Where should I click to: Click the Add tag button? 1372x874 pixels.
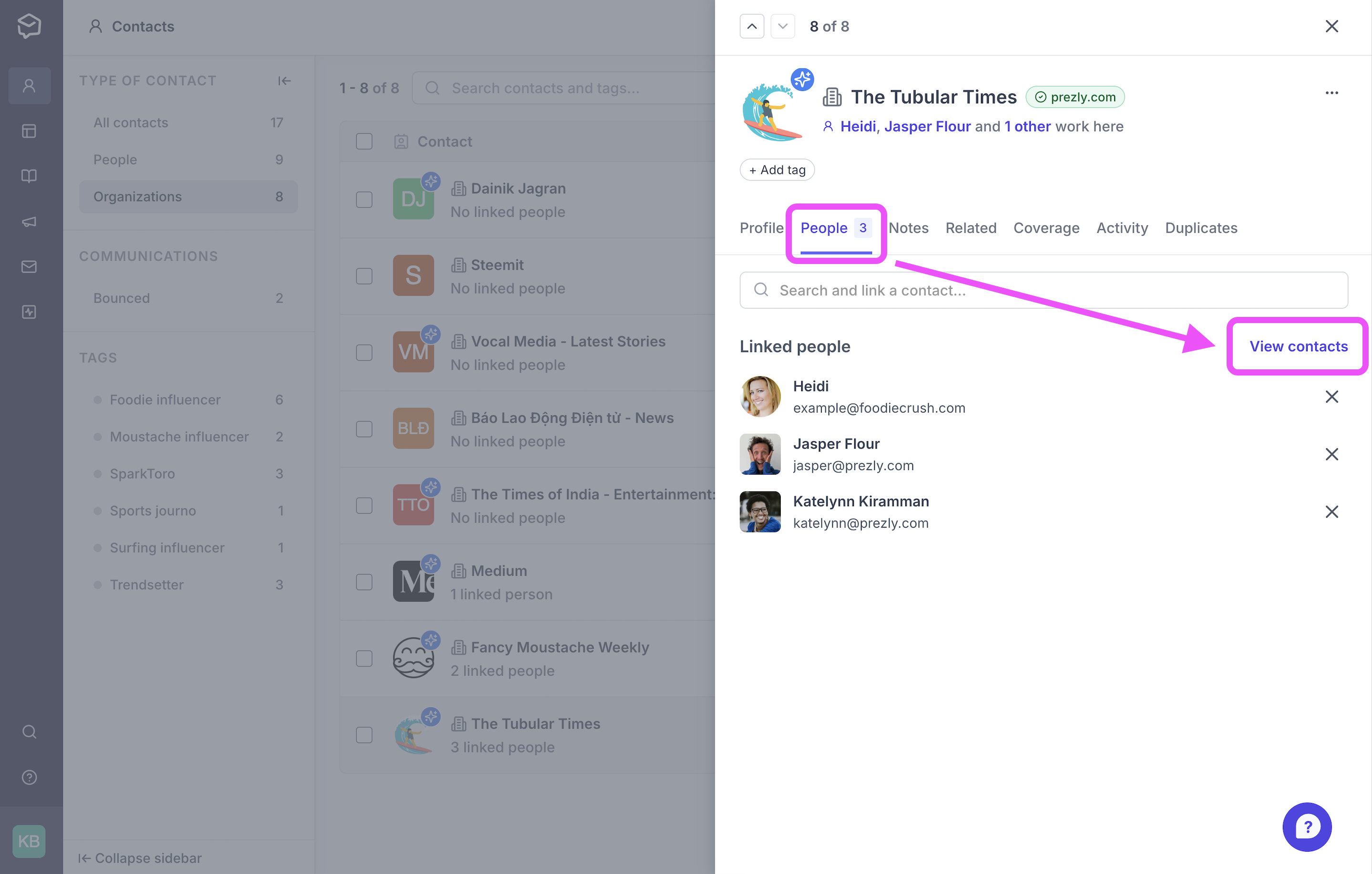tap(777, 170)
